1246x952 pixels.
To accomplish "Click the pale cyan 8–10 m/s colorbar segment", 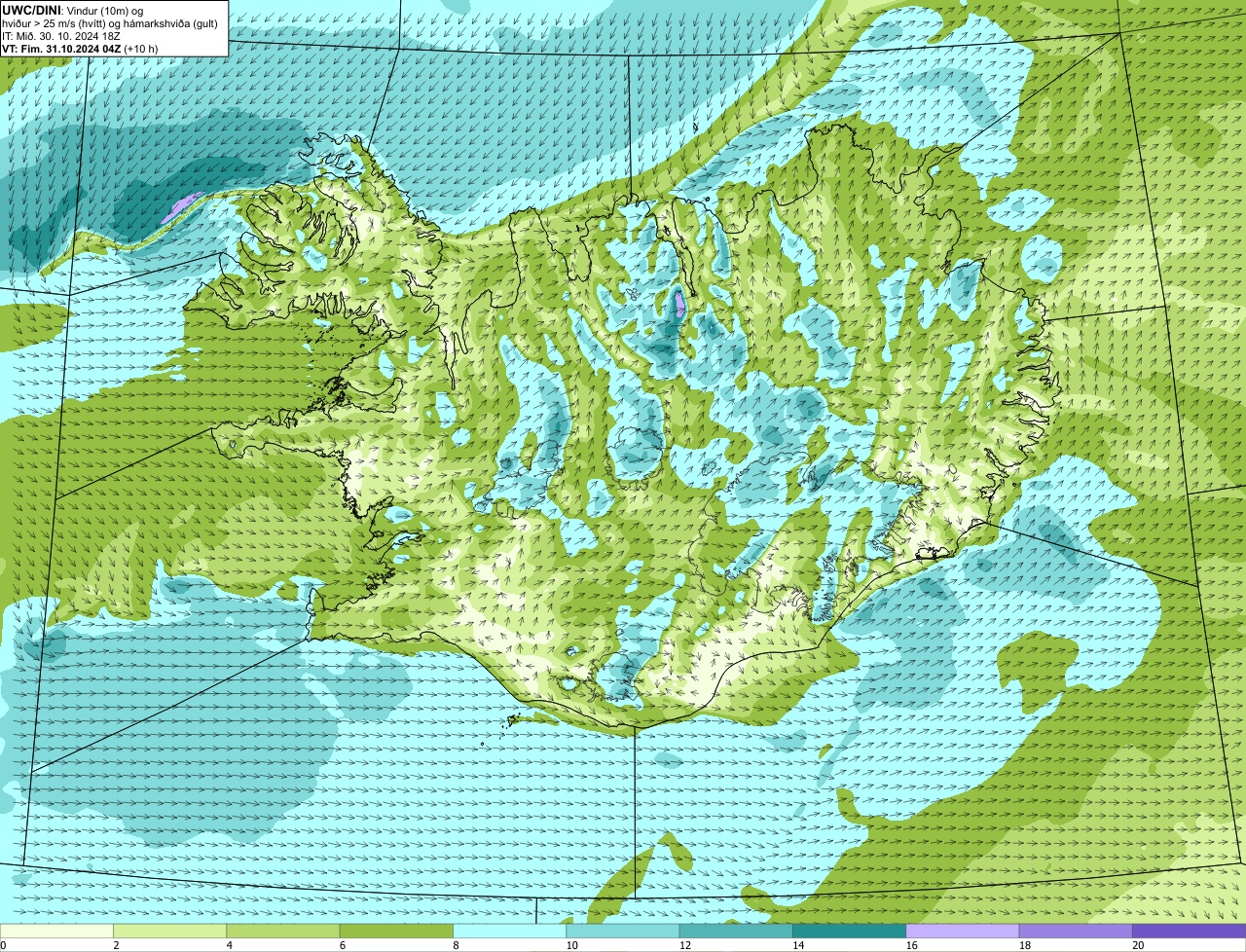I will click(510, 931).
